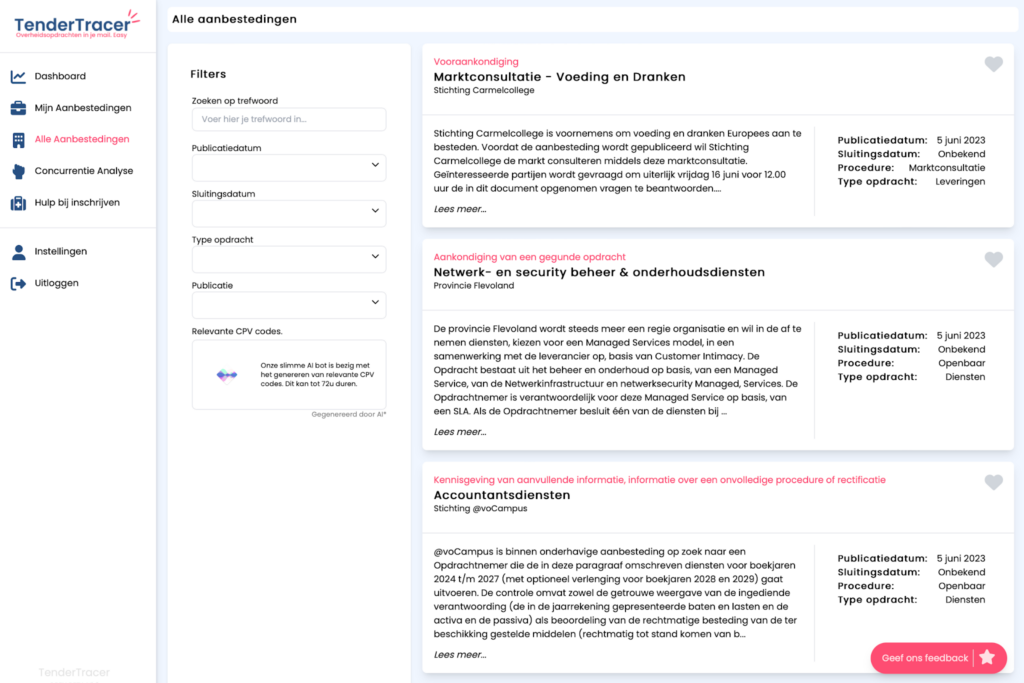1024x683 pixels.
Task: Click the Kennisgeving van aanvullende informatie label
Action: pos(660,479)
